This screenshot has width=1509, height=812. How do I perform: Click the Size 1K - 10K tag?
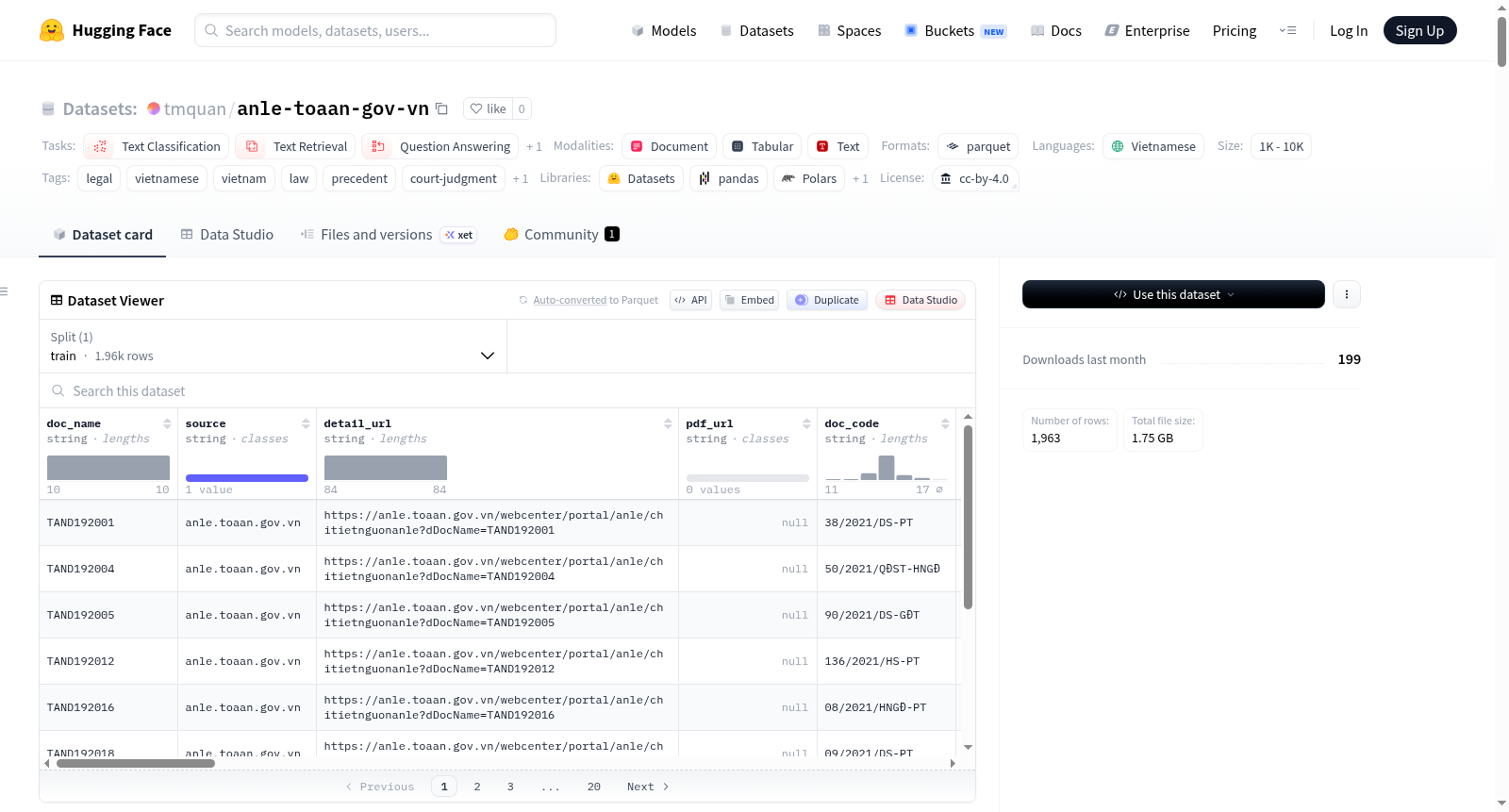point(1281,146)
